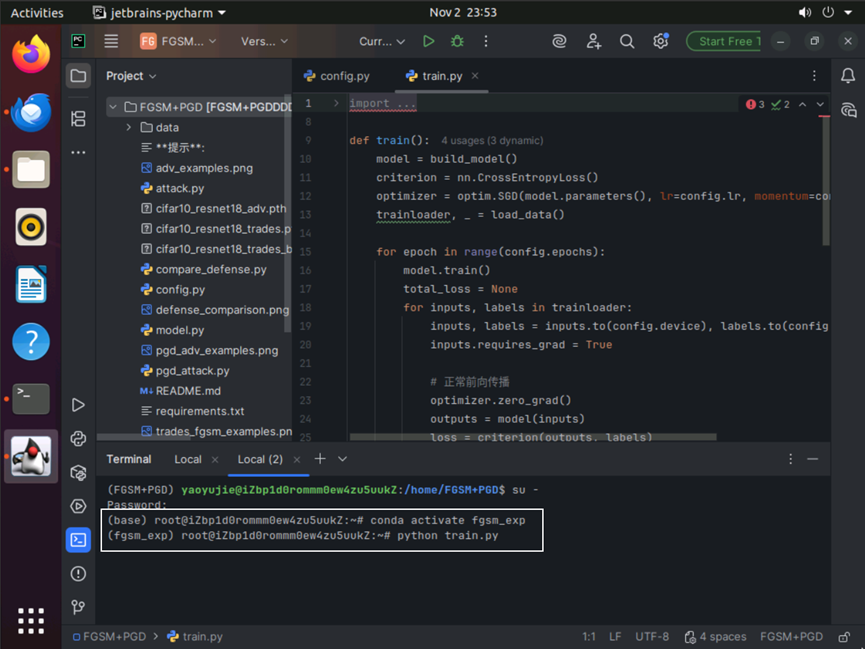Open the hamburger main menu
865x649 pixels.
111,41
